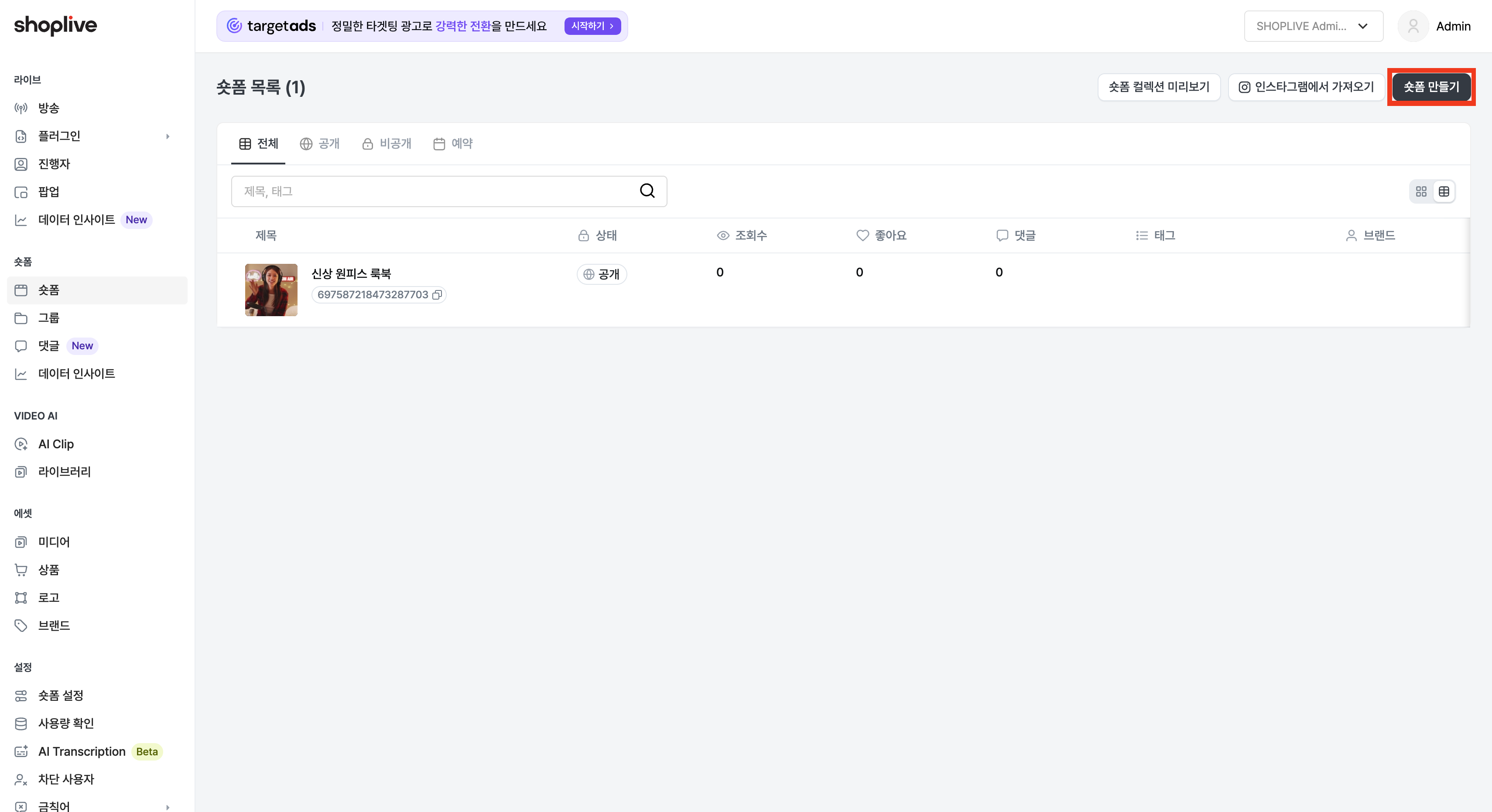
Task: Click the search magnifier icon
Action: point(647,191)
